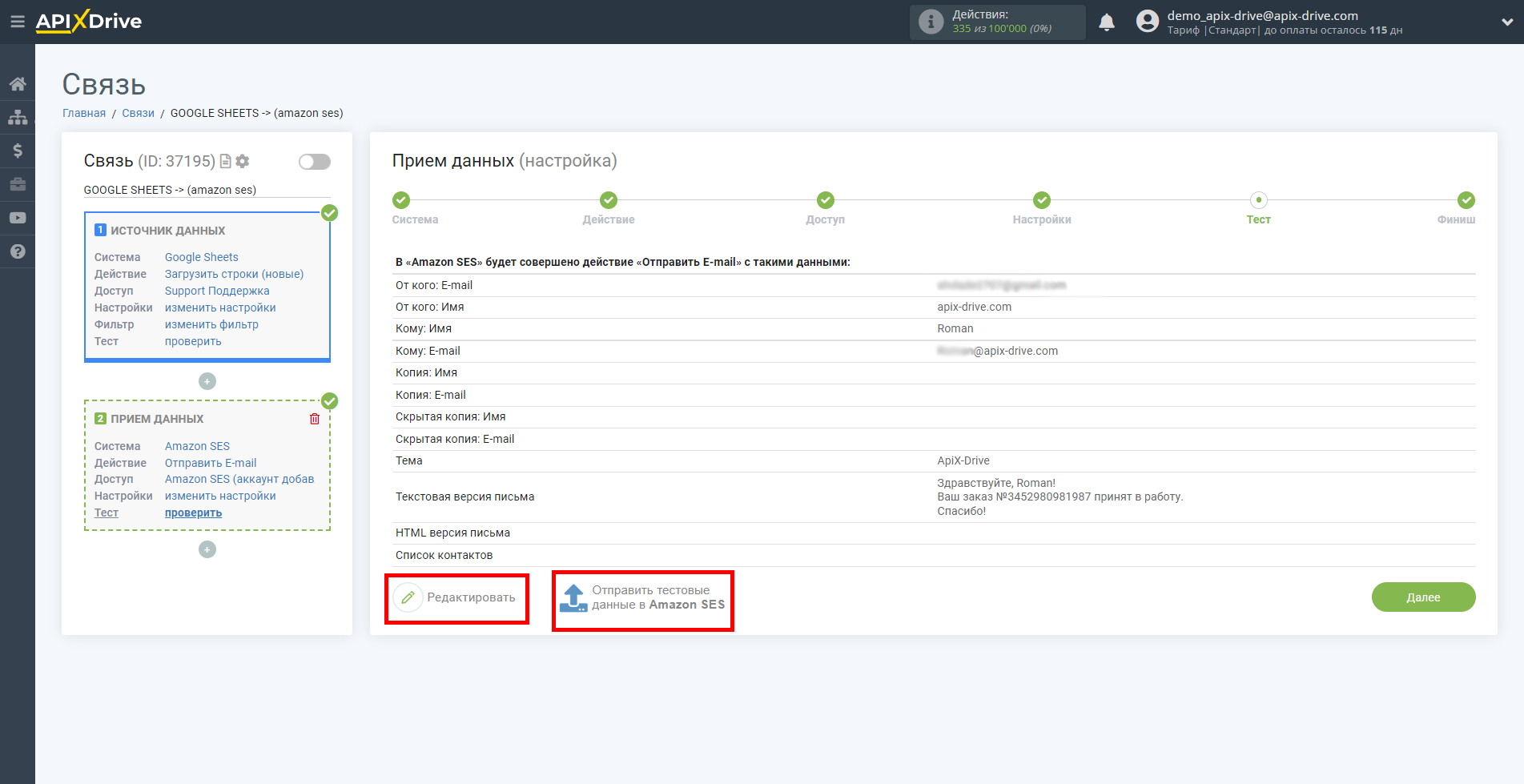Screen dimensions: 1524x784
Task: Add step below data receiver
Action: (207, 549)
